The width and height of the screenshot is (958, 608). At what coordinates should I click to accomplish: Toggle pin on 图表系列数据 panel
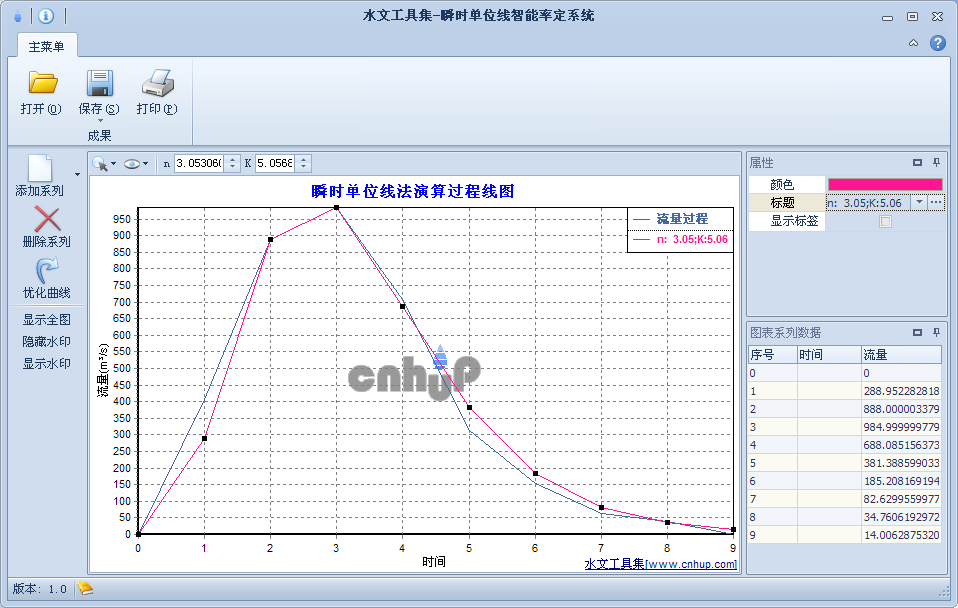tap(936, 332)
